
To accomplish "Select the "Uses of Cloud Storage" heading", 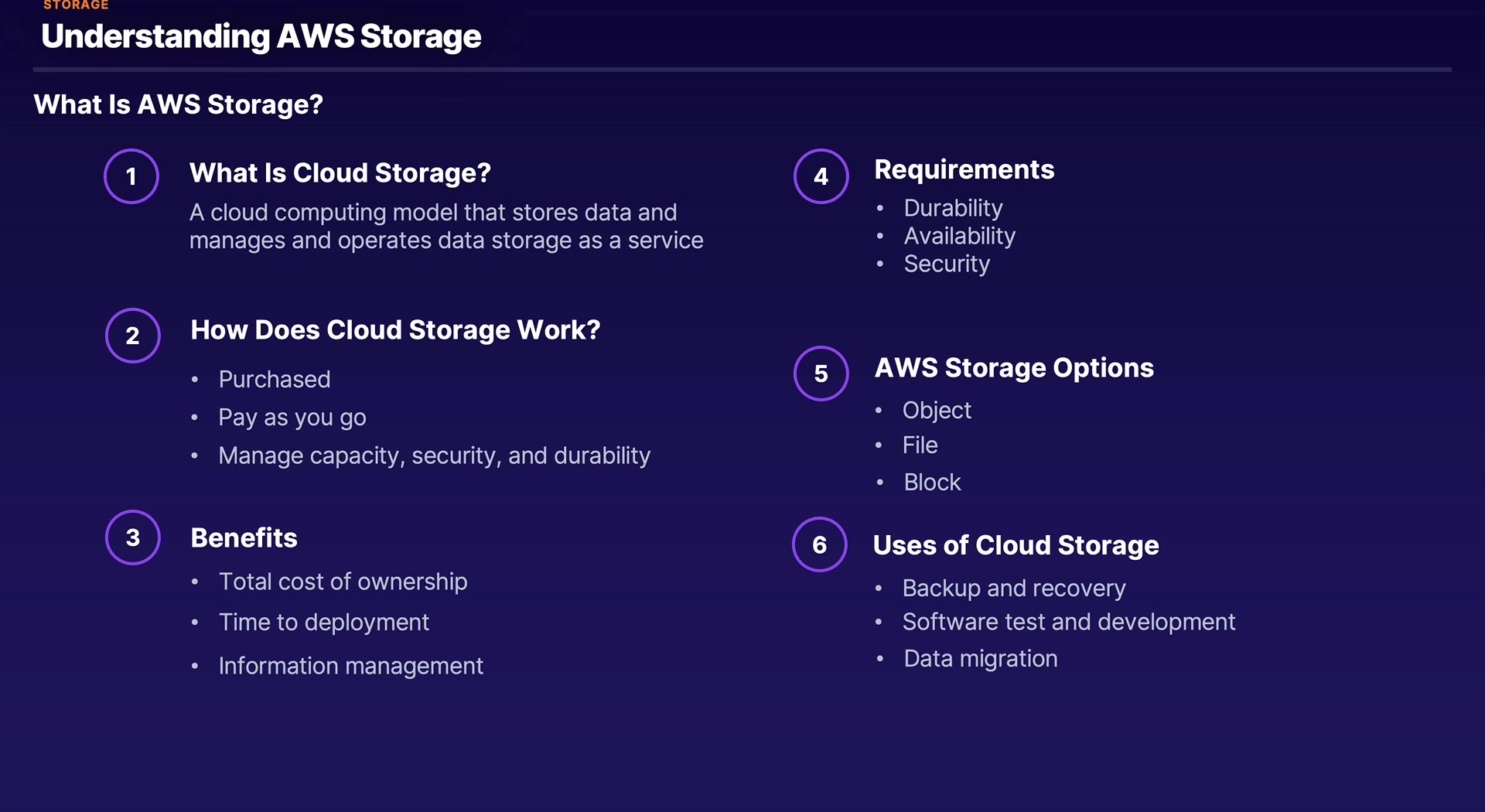I will (1016, 545).
